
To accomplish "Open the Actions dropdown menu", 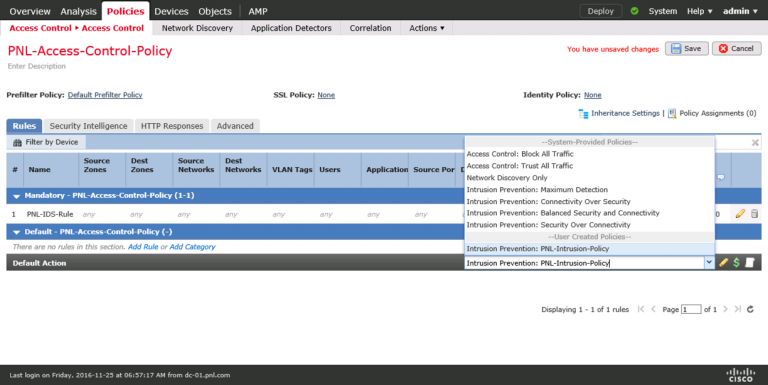I will (x=427, y=28).
